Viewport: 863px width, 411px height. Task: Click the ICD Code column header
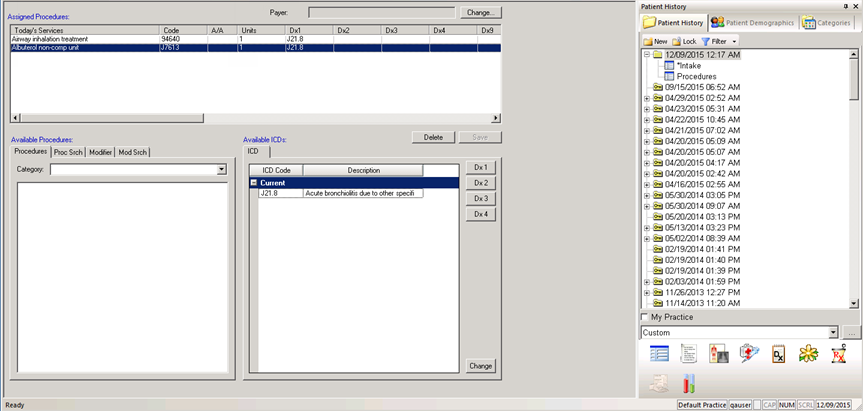[276, 171]
